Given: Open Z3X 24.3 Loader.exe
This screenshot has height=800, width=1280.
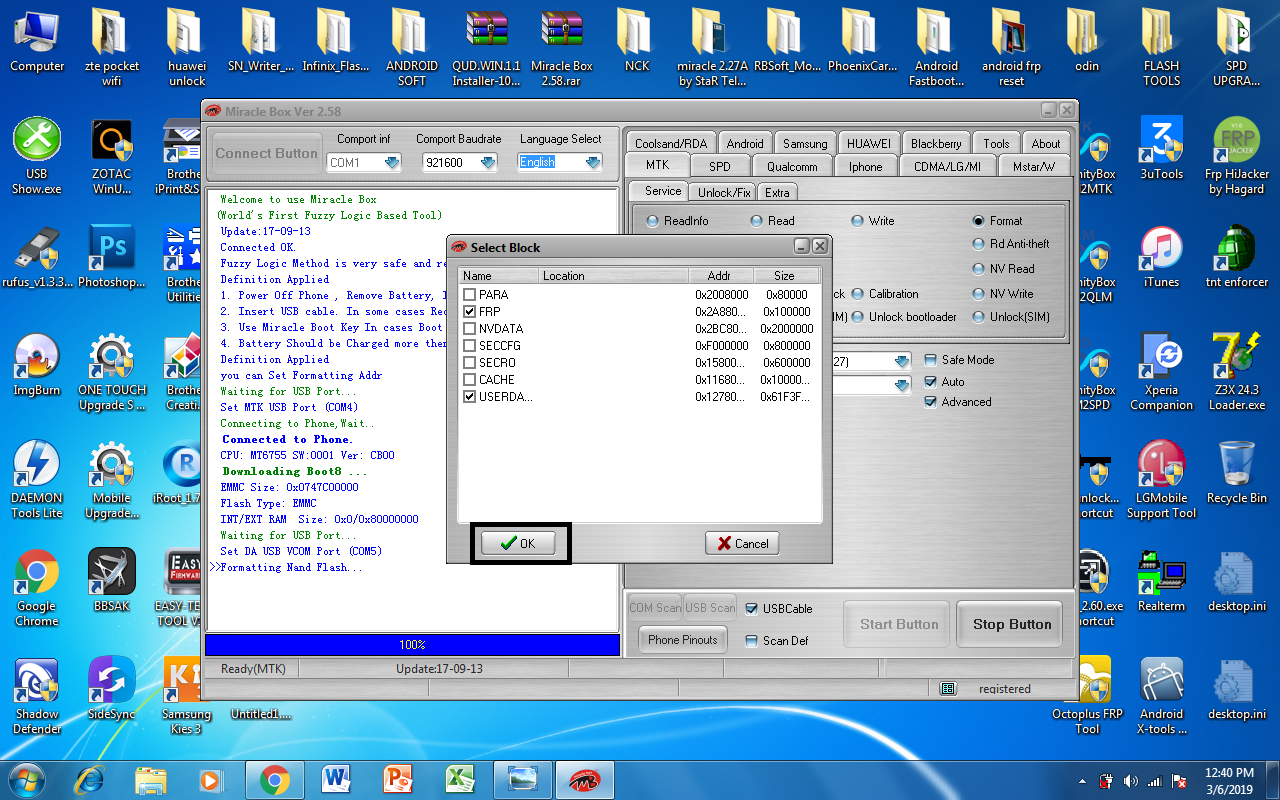Looking at the screenshot, I should click(1236, 373).
